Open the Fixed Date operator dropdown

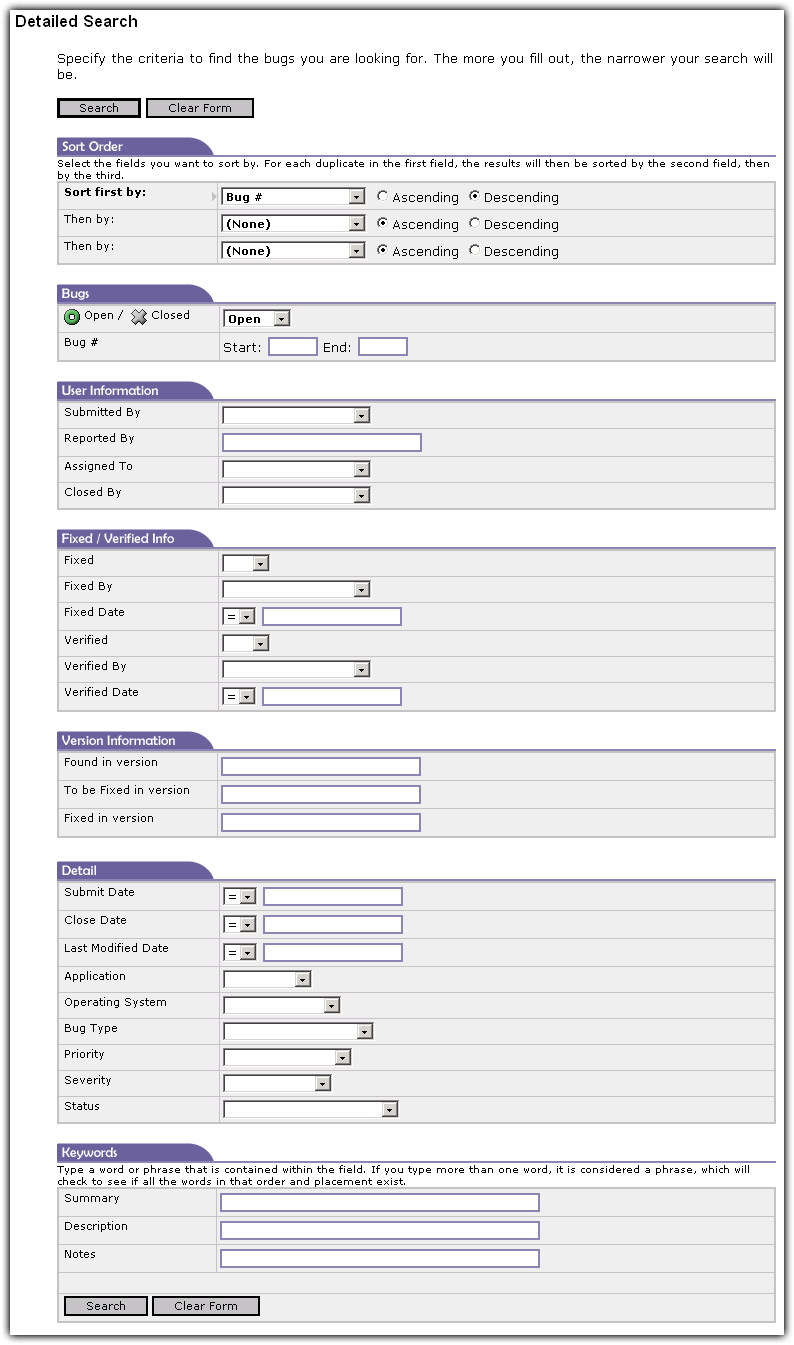240,617
